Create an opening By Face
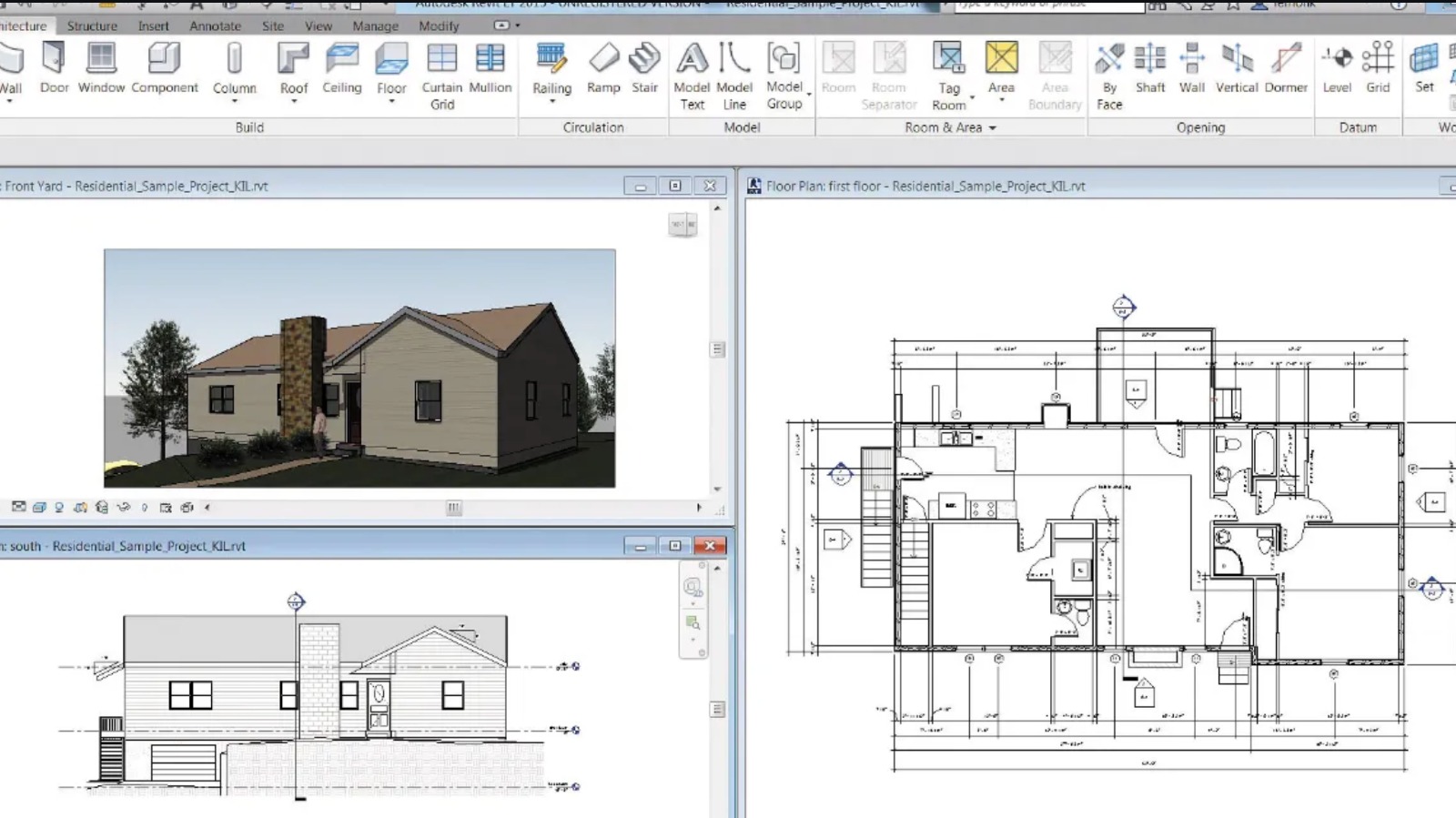 (x=1109, y=76)
